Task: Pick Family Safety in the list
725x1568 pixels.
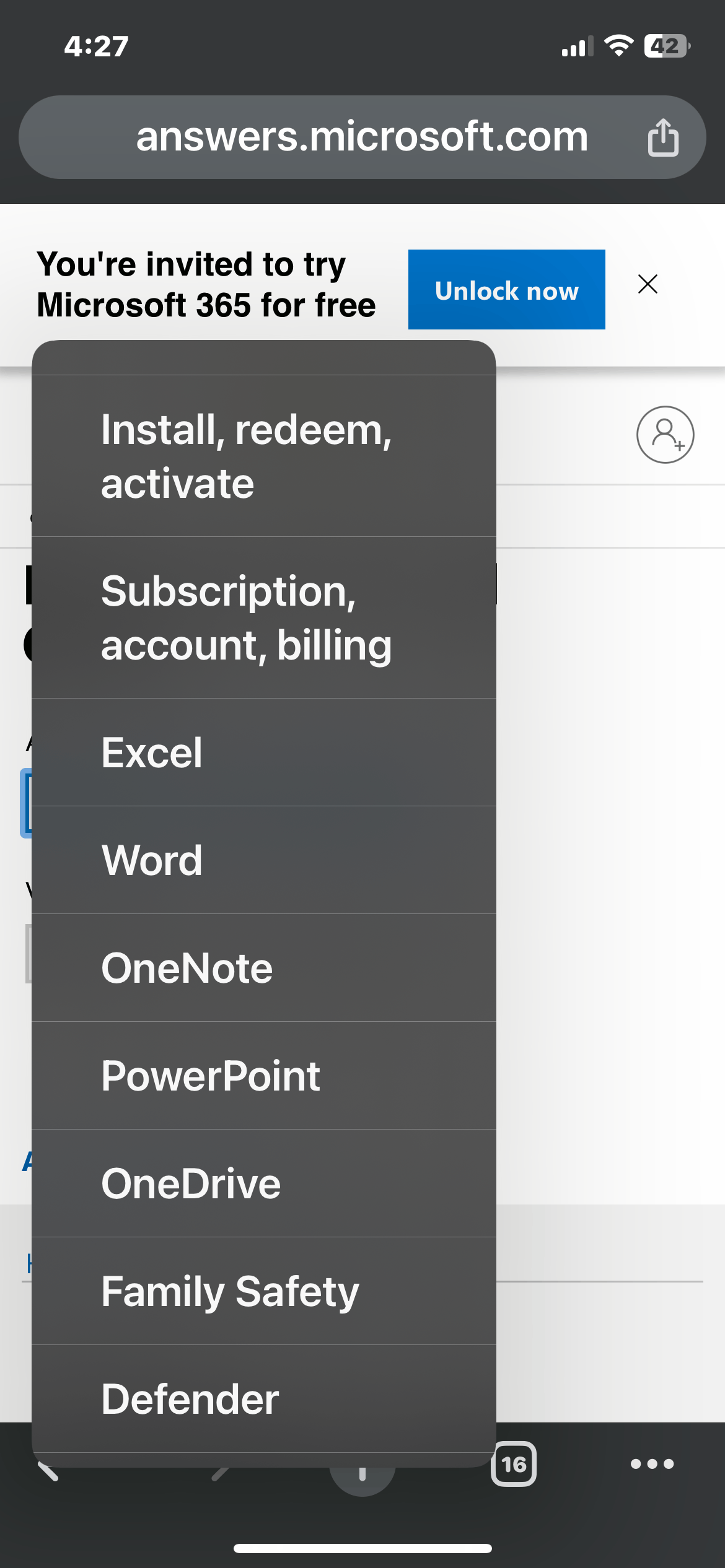Action: pyautogui.click(x=264, y=1291)
